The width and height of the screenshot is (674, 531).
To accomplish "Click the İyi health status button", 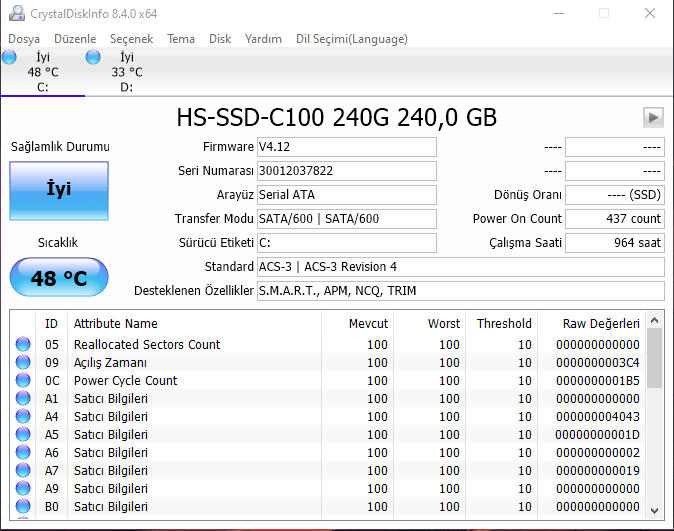I will (x=59, y=190).
